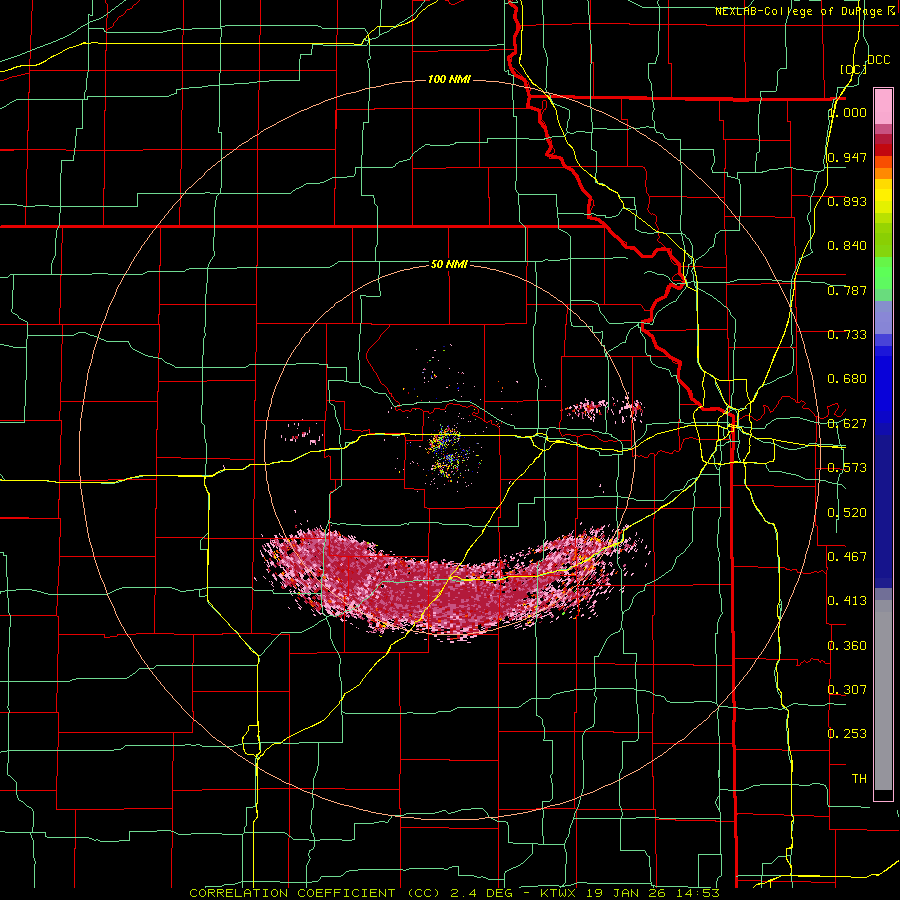
Task: Click the 0.840 color scale value
Action: (847, 246)
